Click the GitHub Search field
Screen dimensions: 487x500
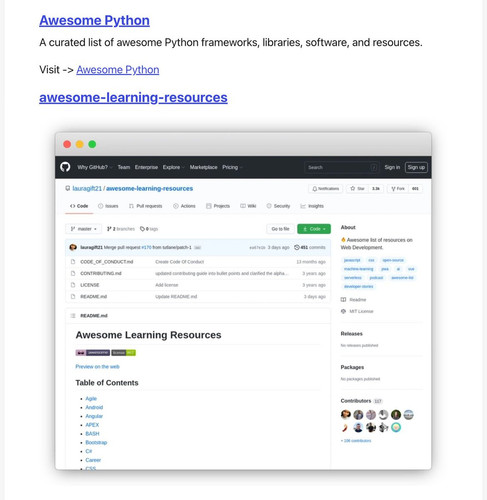point(341,167)
